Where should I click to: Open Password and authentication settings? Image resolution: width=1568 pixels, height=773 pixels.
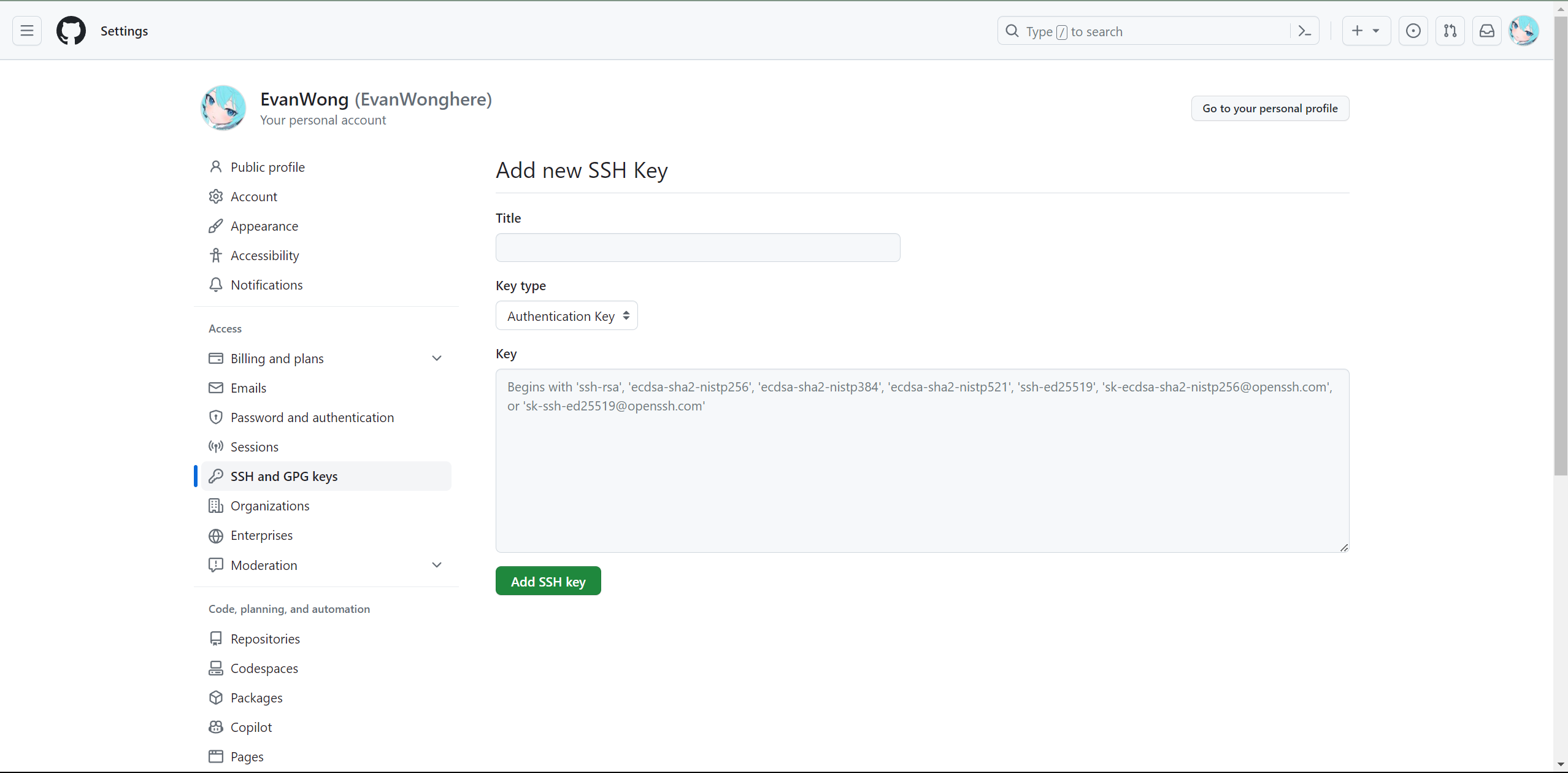(312, 417)
